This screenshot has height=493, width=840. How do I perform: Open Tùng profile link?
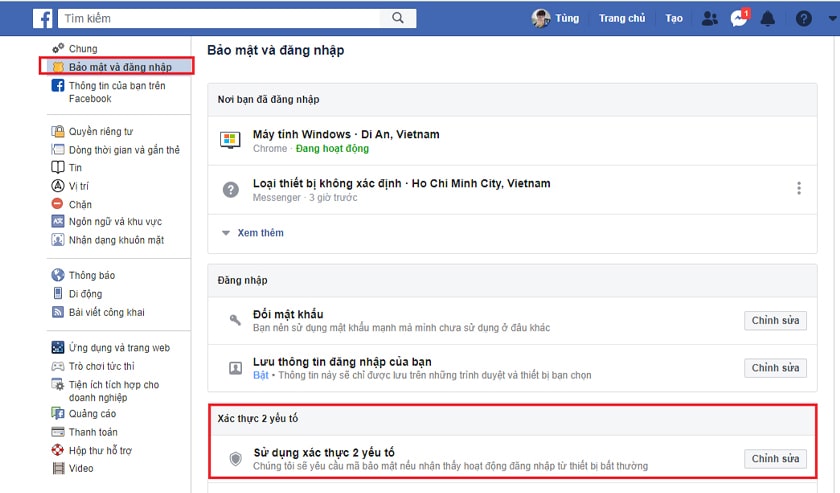[x=567, y=18]
